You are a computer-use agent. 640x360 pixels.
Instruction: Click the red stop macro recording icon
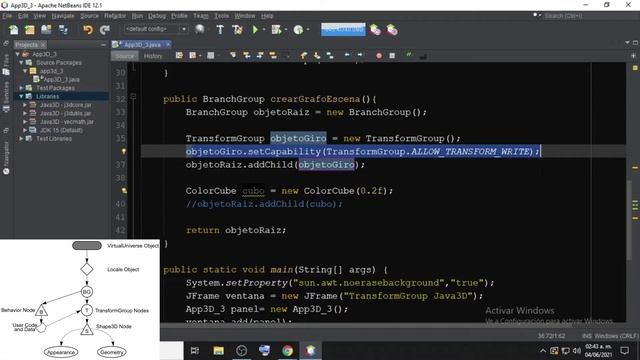379,56
